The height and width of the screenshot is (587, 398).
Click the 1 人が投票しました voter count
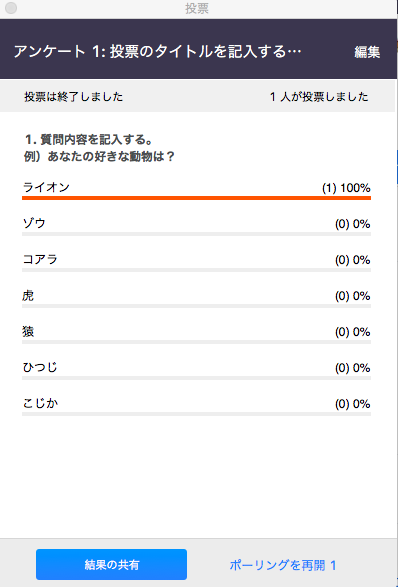click(319, 97)
